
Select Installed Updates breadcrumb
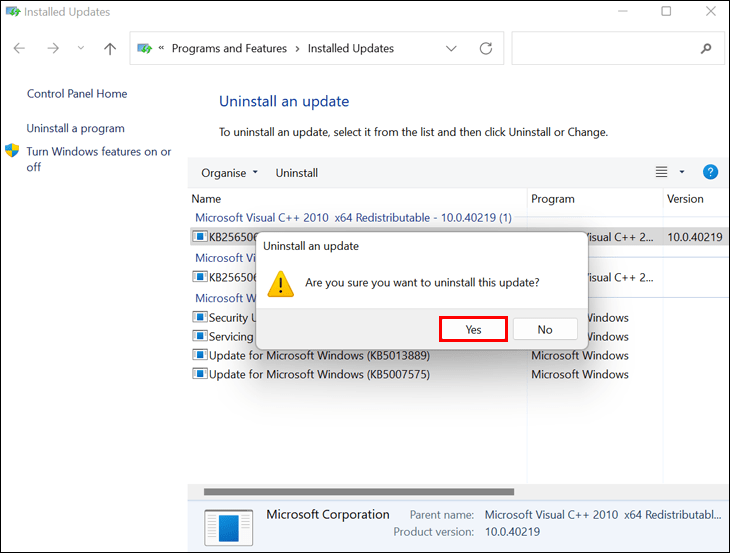(x=351, y=48)
